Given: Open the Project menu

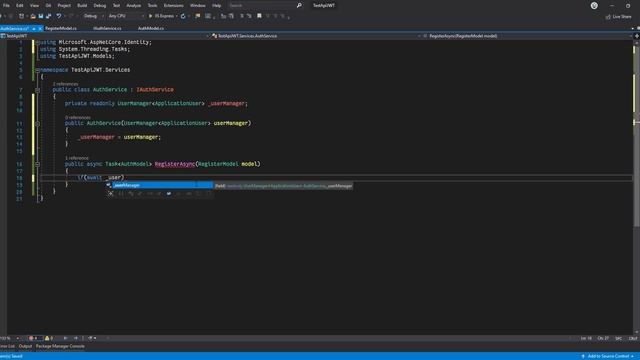Looking at the screenshot, I should point(64,6).
